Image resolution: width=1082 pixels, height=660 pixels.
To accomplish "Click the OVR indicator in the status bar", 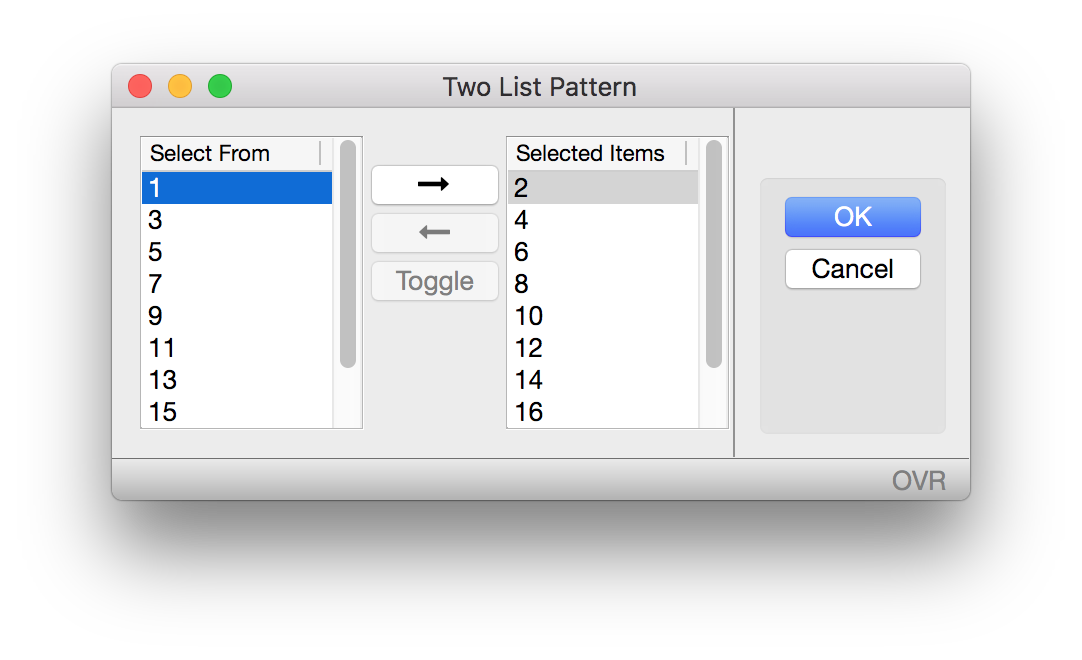I will click(920, 480).
